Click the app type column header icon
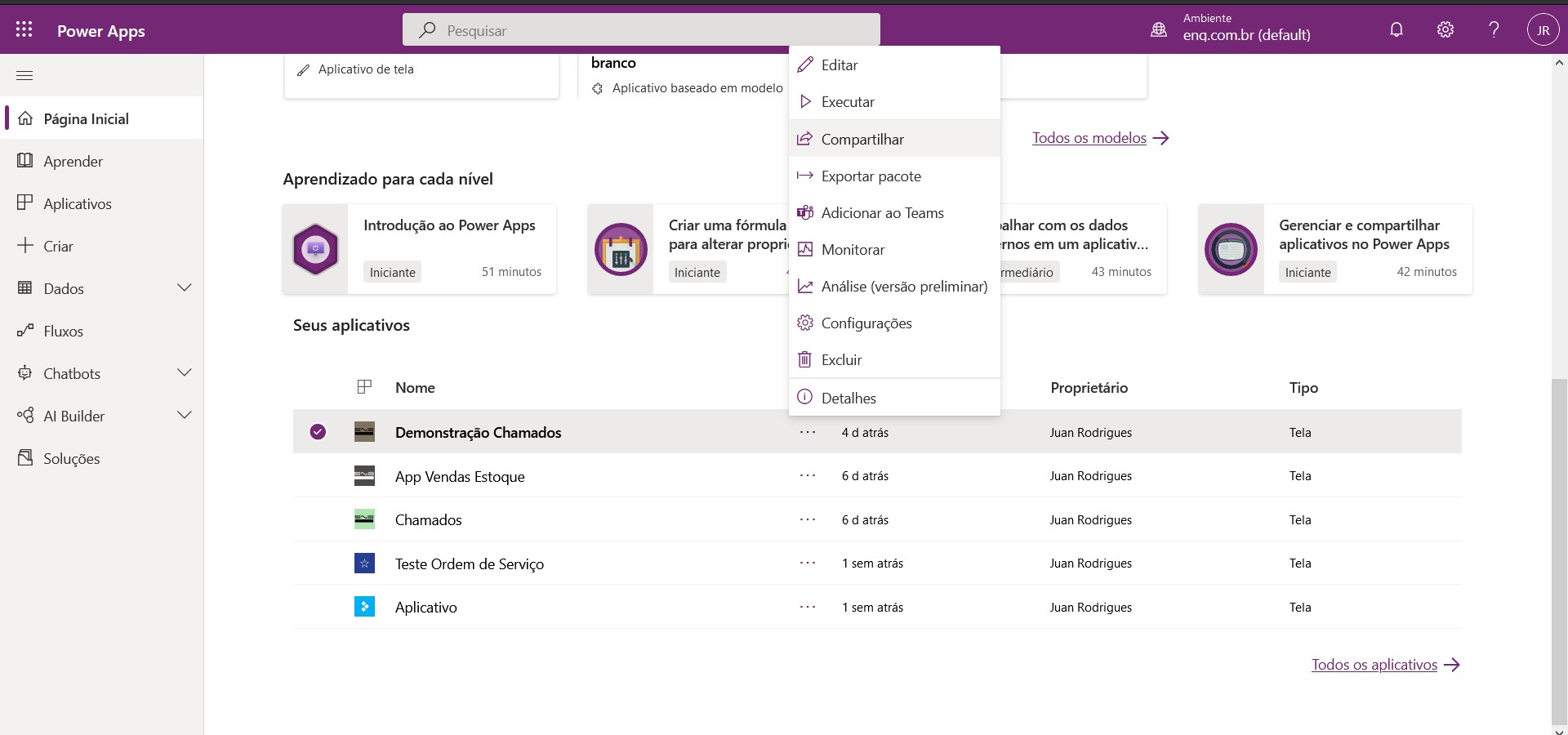Image resolution: width=1568 pixels, height=735 pixels. point(364,387)
